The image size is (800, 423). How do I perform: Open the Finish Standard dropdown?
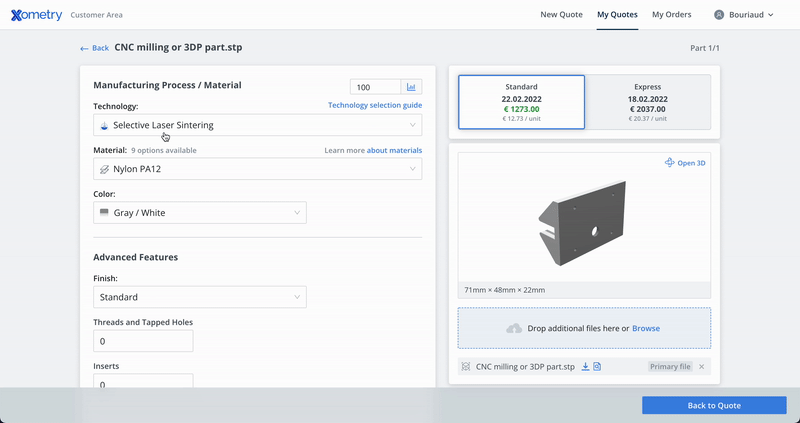click(200, 297)
